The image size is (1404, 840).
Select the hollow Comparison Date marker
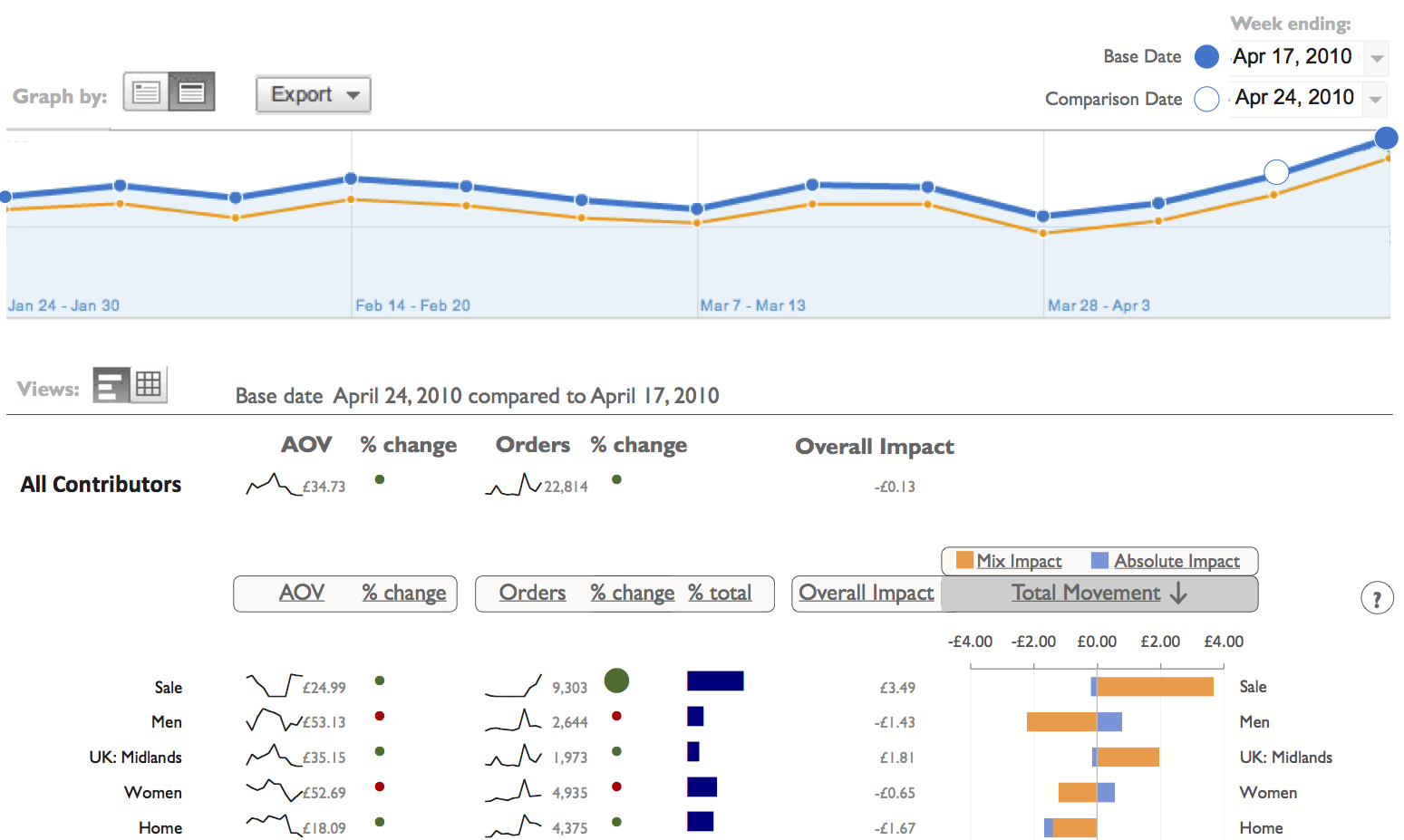pyautogui.click(x=1206, y=99)
